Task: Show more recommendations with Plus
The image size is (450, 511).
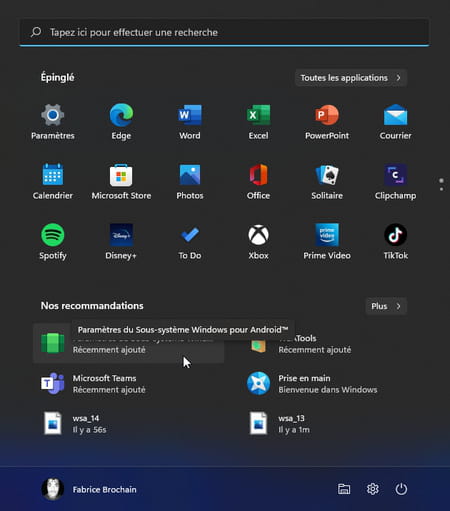Action: pyautogui.click(x=386, y=306)
